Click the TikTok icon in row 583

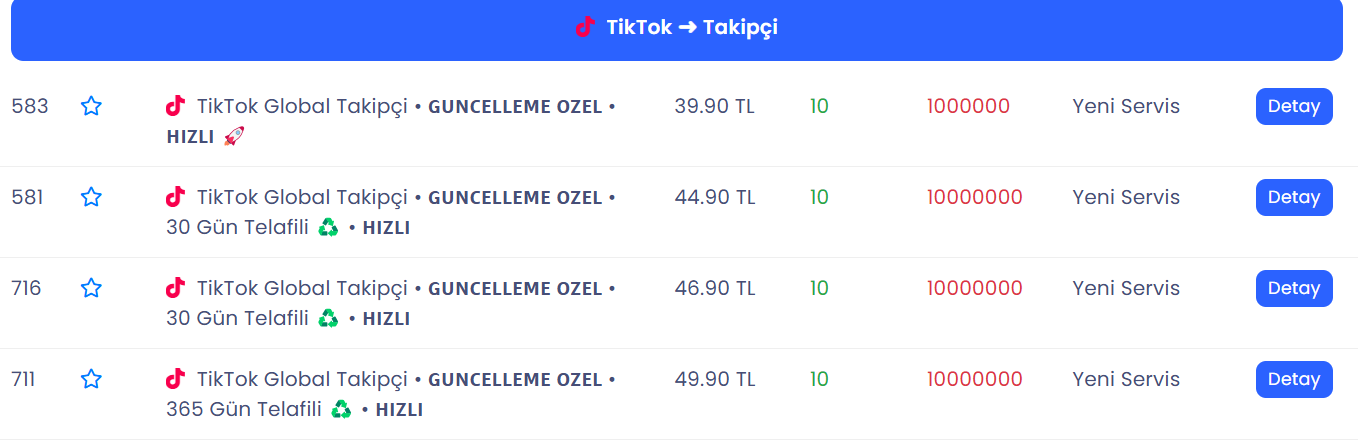(x=176, y=105)
